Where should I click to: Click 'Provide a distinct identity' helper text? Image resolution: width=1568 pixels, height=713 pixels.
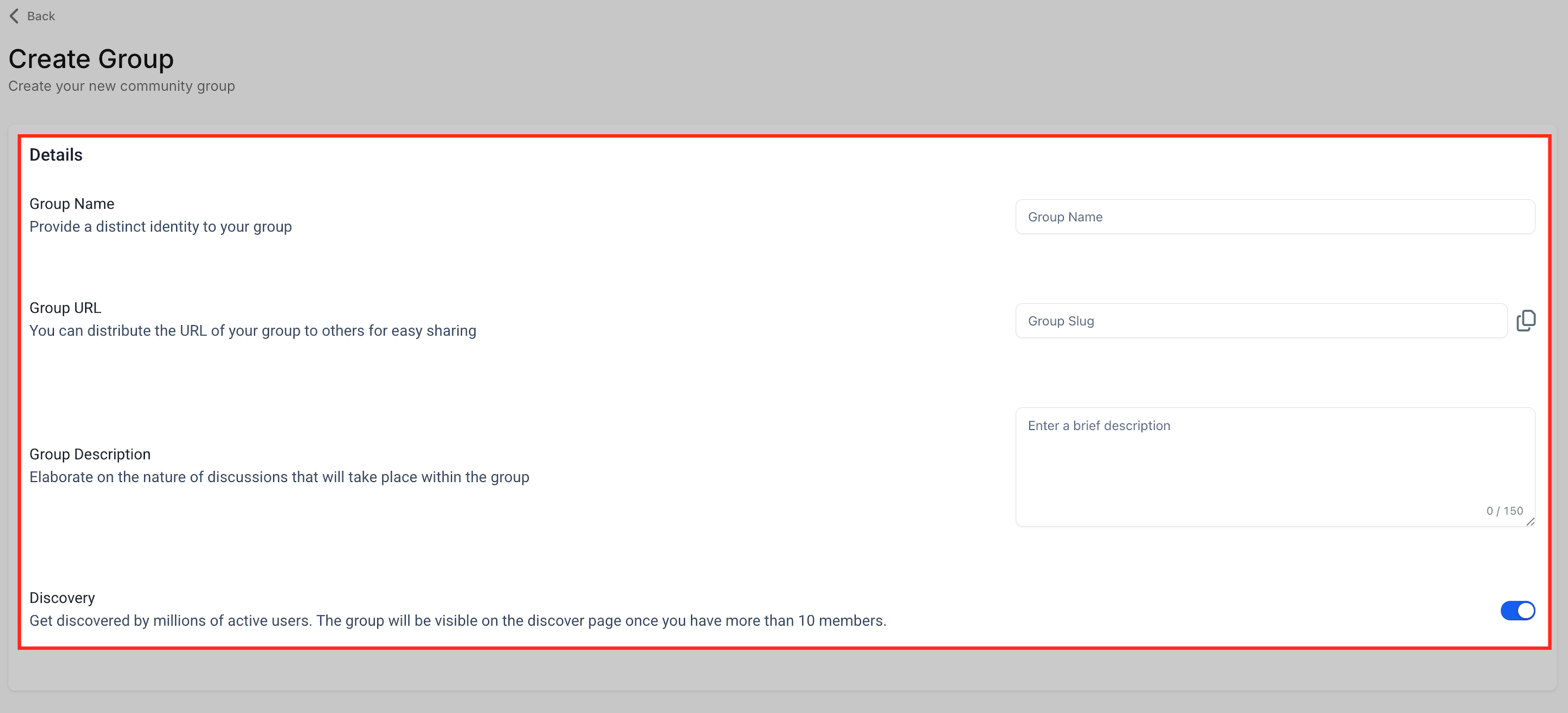(161, 226)
